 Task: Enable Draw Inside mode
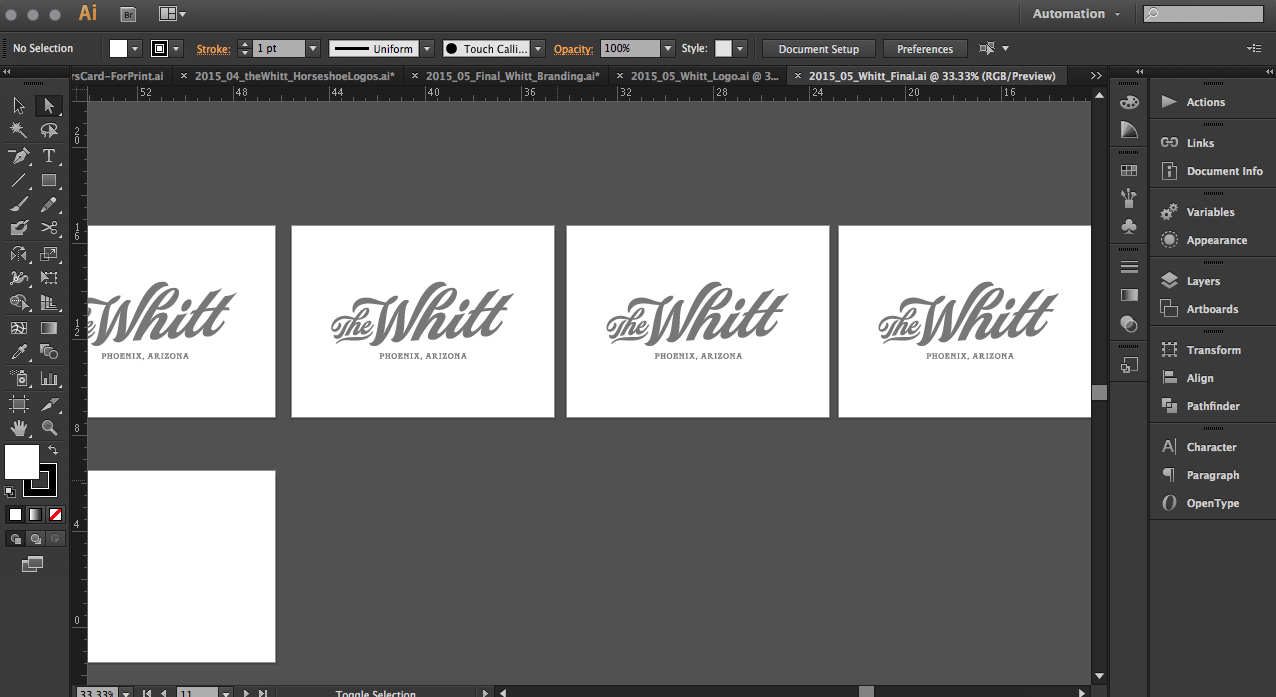click(55, 539)
